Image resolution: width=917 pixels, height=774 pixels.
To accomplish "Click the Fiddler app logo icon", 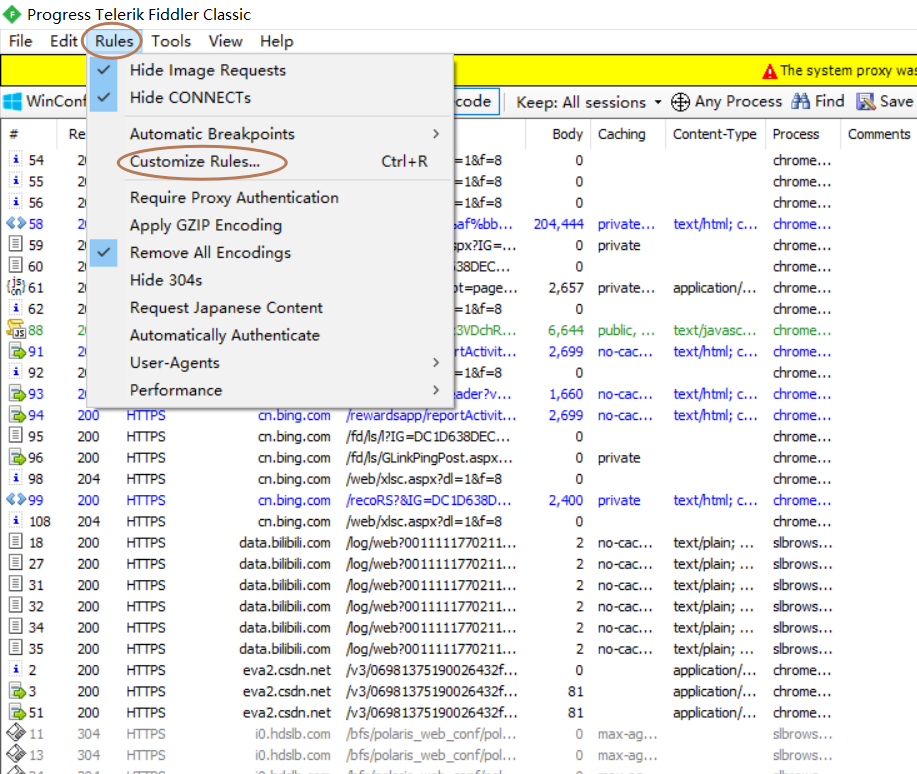I will pos(12,14).
